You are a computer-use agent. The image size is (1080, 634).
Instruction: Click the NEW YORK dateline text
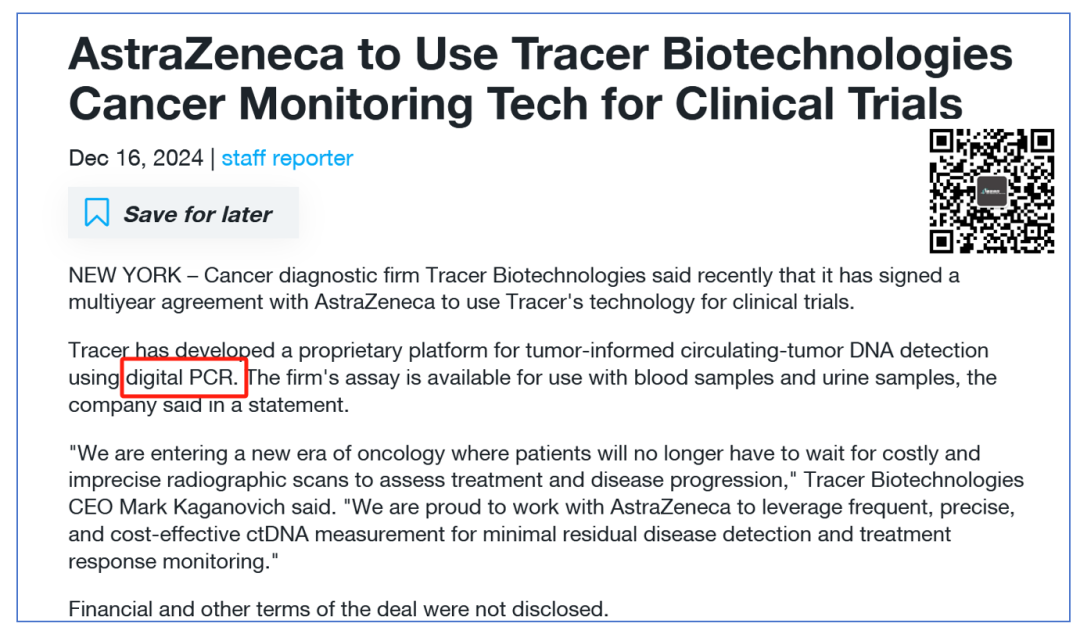(x=124, y=274)
